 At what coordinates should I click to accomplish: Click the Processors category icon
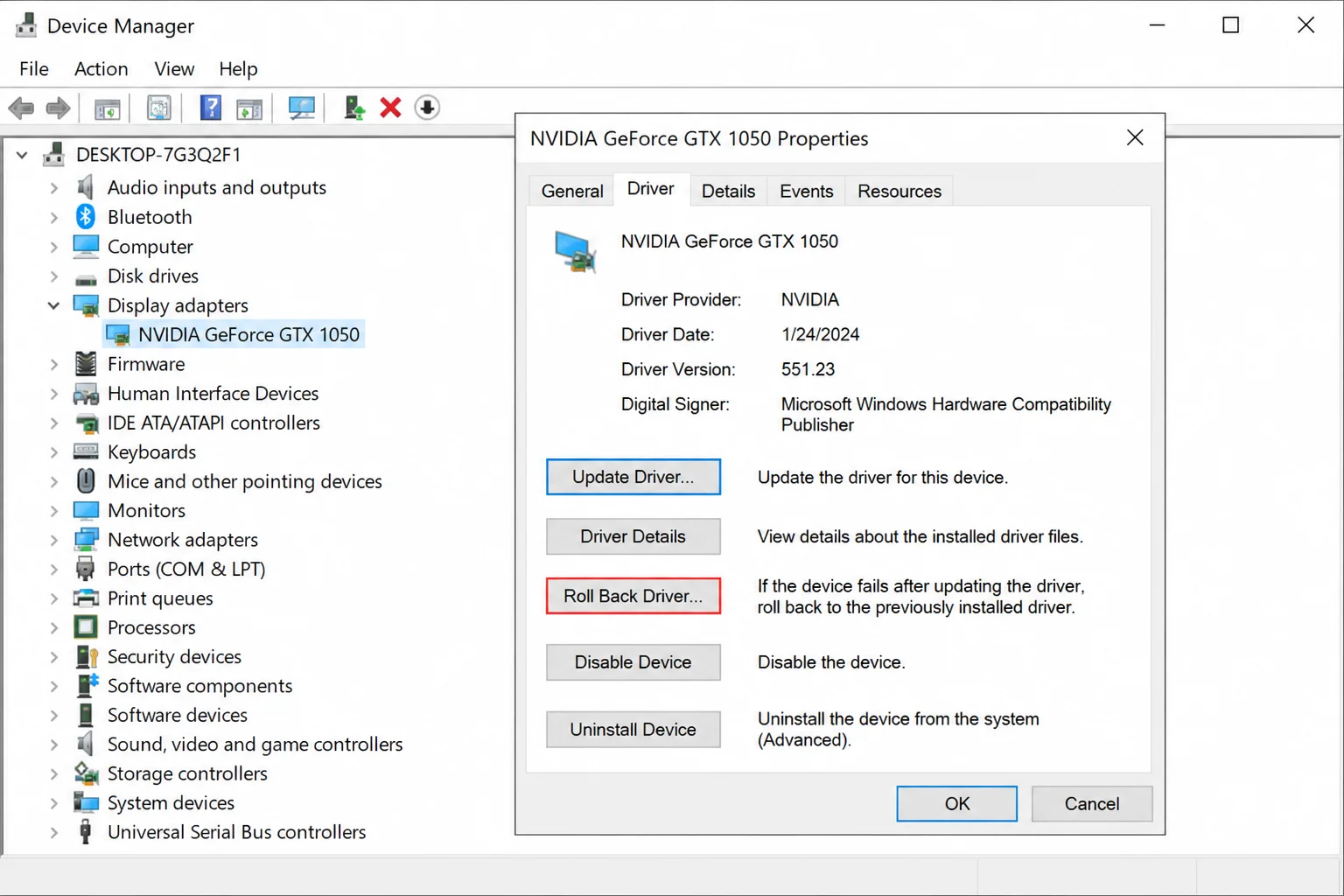pyautogui.click(x=86, y=626)
